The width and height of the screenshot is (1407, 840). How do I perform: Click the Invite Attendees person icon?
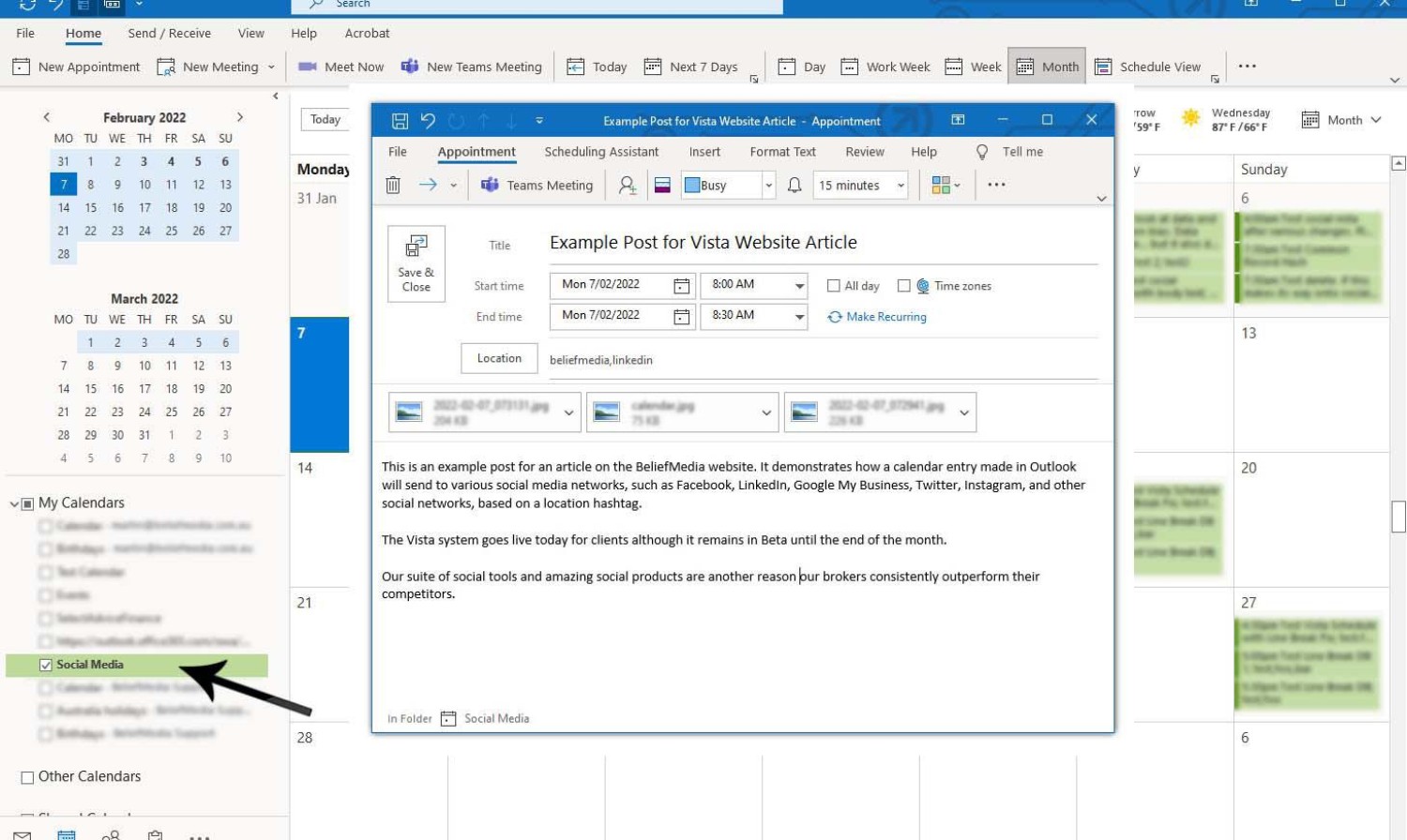tap(628, 186)
